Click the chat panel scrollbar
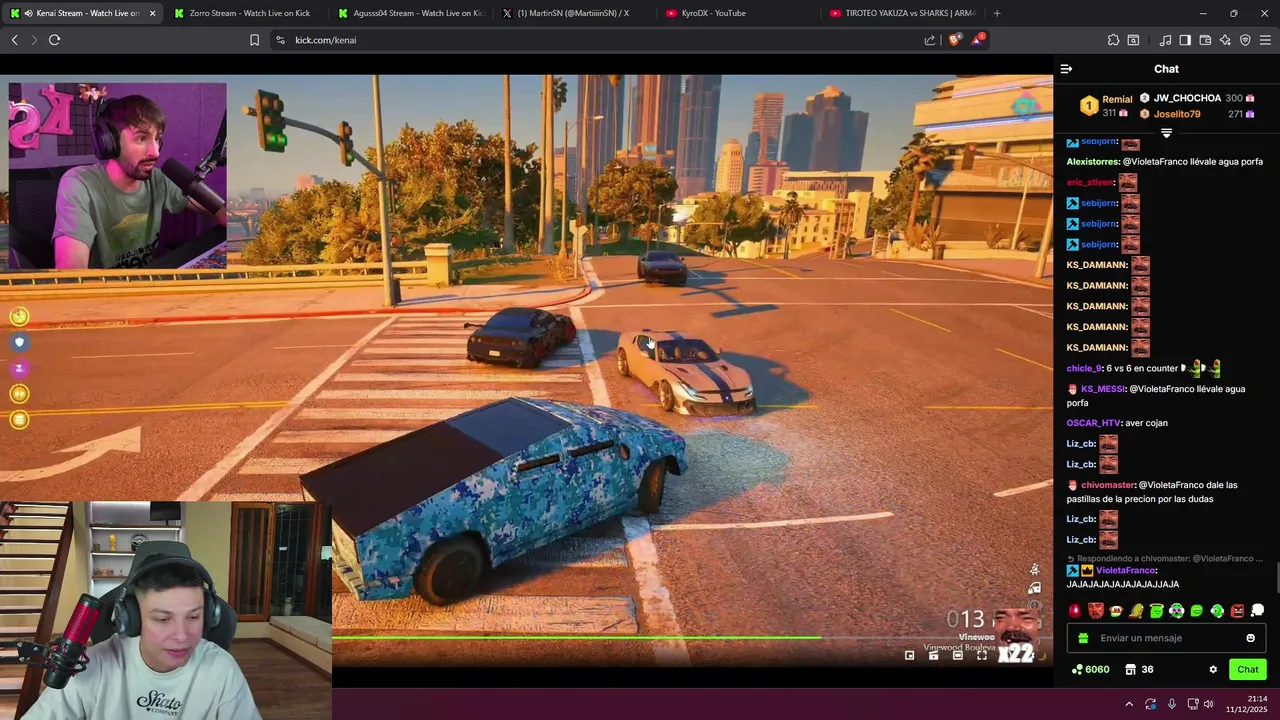The height and width of the screenshot is (720, 1280). point(1276,578)
